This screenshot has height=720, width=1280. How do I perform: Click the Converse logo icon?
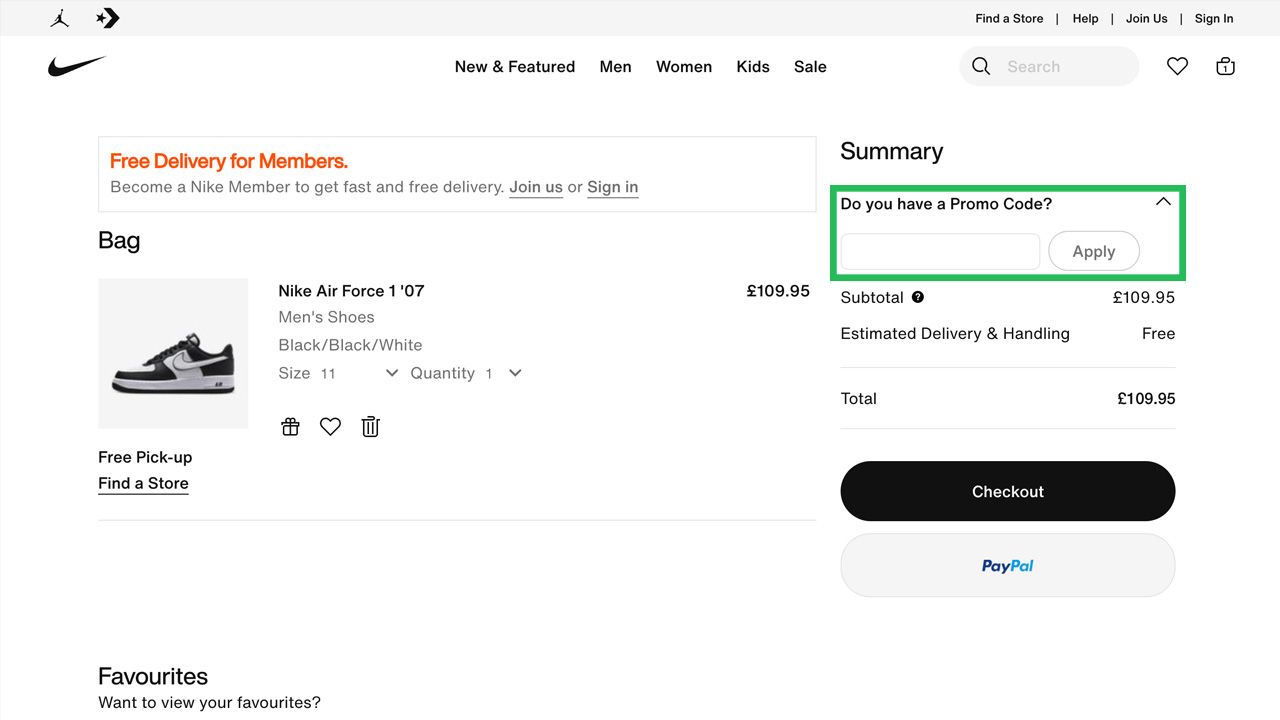(107, 17)
